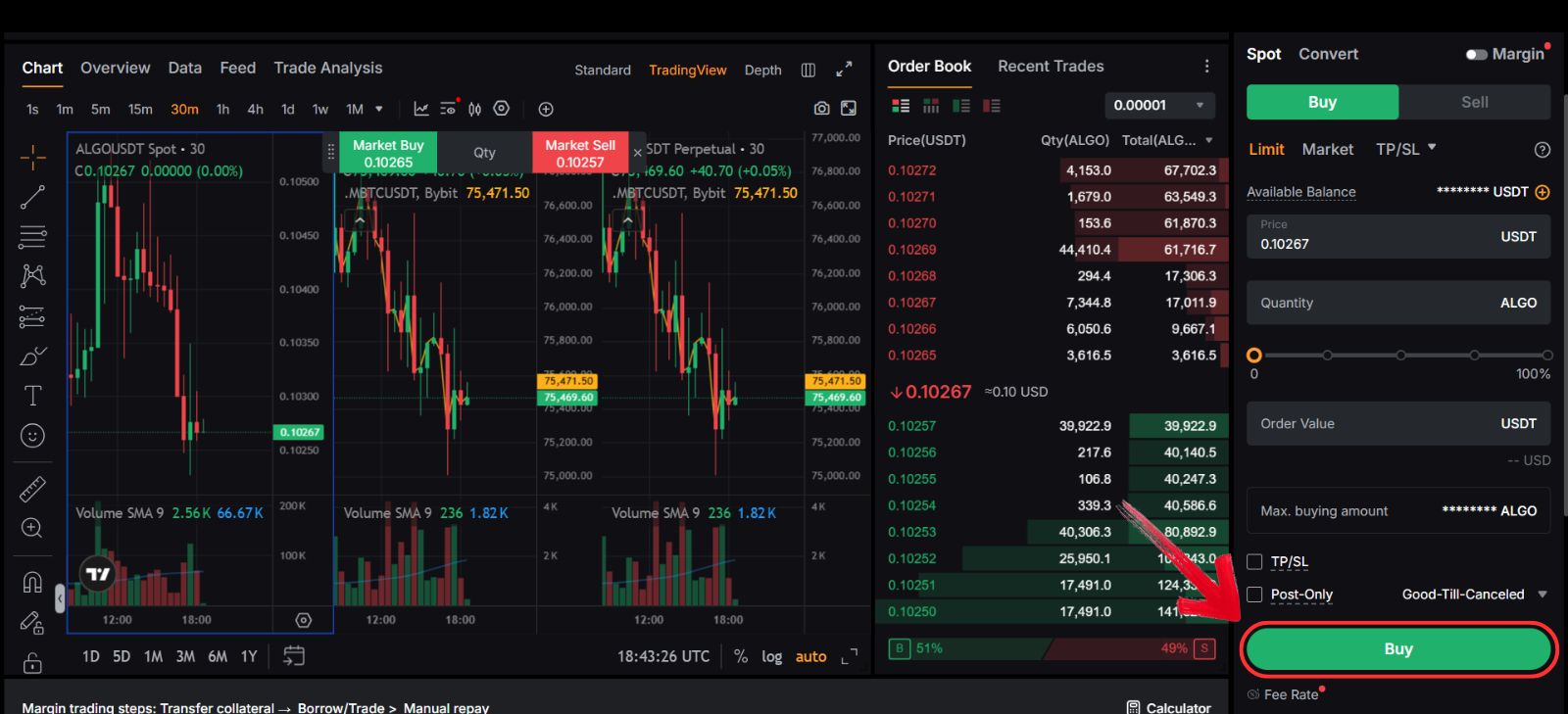Select the brush drawing tool
The width and height of the screenshot is (1568, 714).
32,356
